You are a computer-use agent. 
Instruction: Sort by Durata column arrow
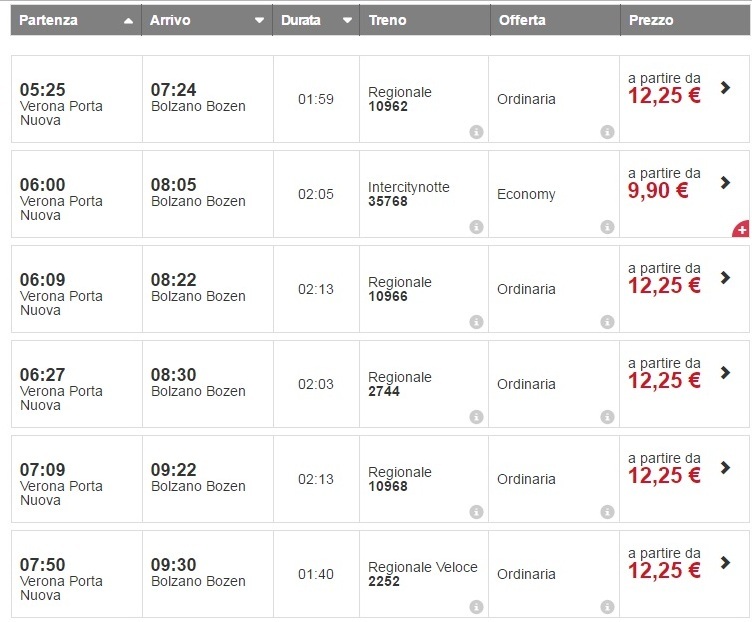coord(347,20)
